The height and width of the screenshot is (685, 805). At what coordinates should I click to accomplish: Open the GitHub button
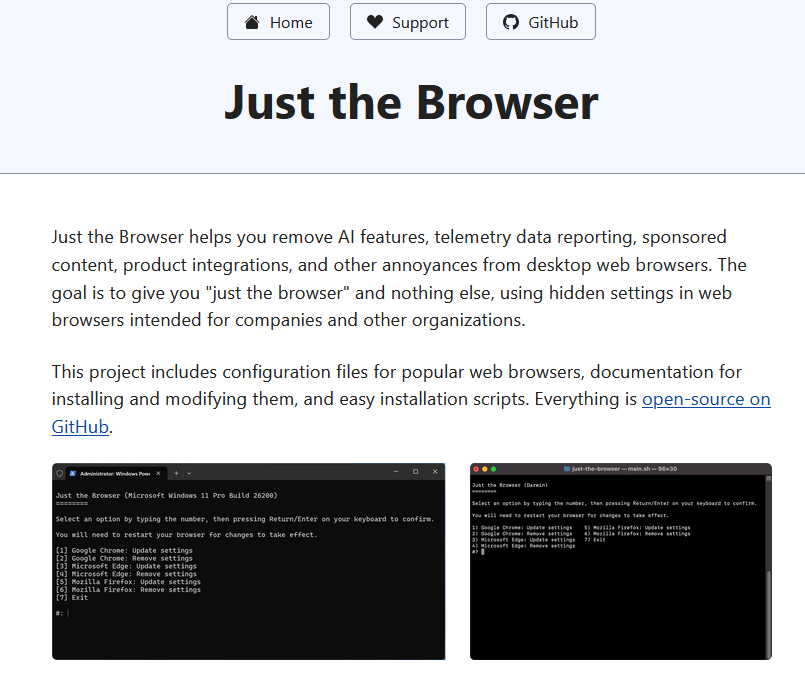540,21
